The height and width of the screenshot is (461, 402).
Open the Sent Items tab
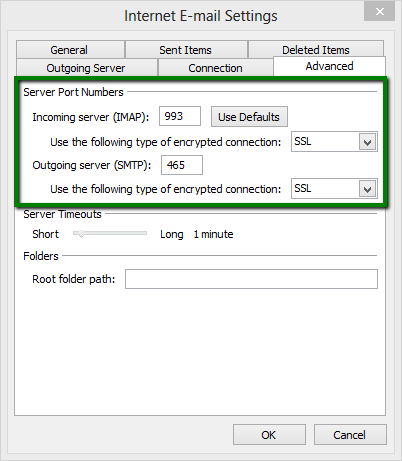pos(186,50)
